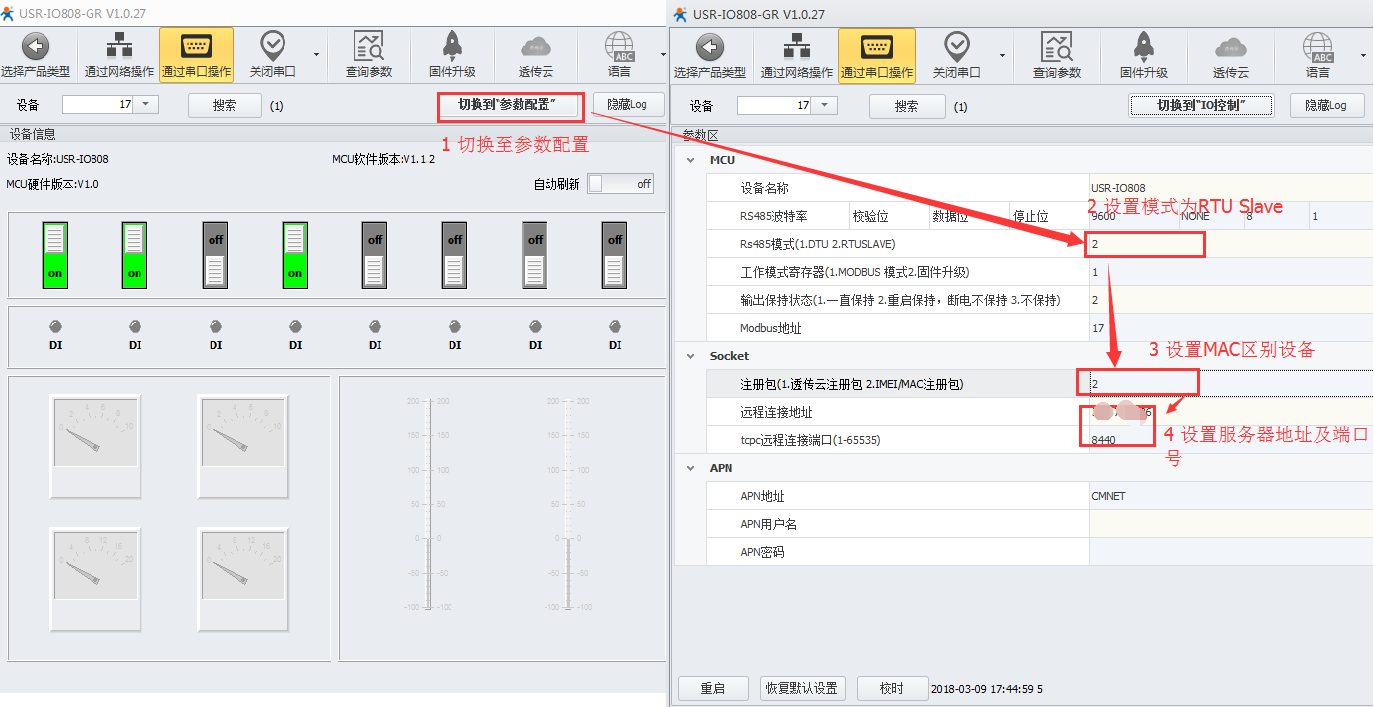
Task: Turn on the eighth output switch
Action: pos(615,254)
